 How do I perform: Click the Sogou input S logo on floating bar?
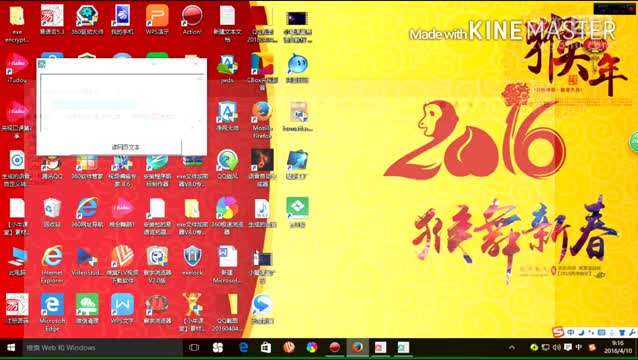coord(558,332)
